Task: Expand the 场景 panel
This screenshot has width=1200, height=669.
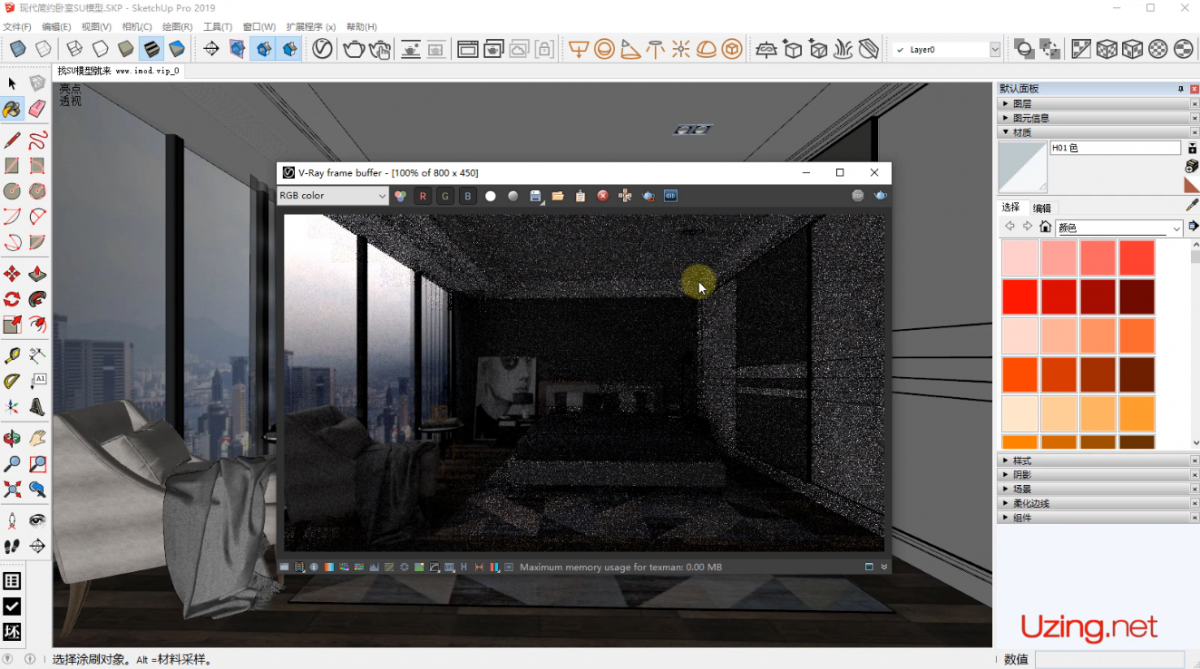Action: pos(1094,489)
